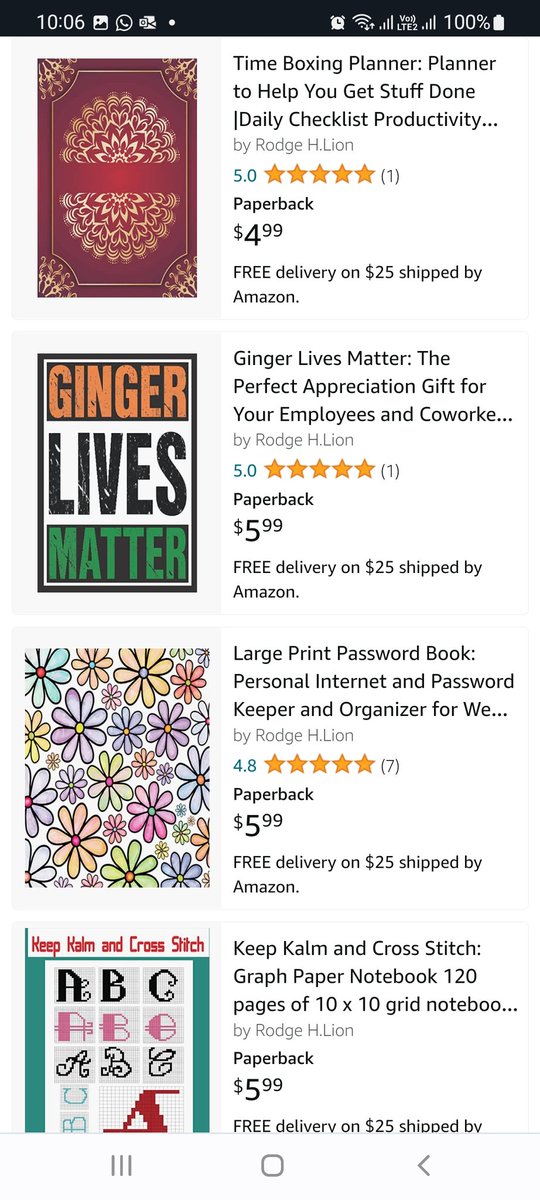Open the Large Print Password Book title
This screenshot has height=1200, width=540.
[373, 681]
